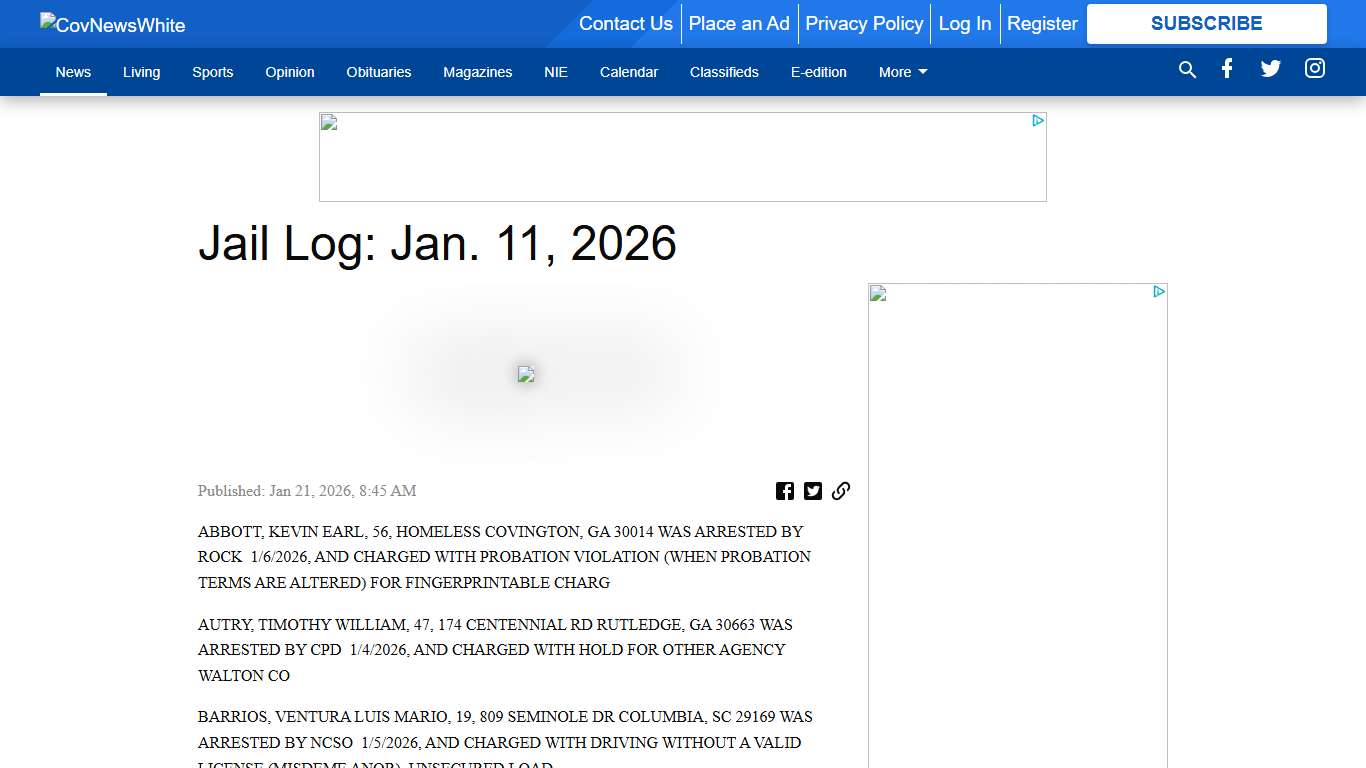Image resolution: width=1366 pixels, height=768 pixels.
Task: Open the Classifieds navigation item
Action: [x=724, y=72]
